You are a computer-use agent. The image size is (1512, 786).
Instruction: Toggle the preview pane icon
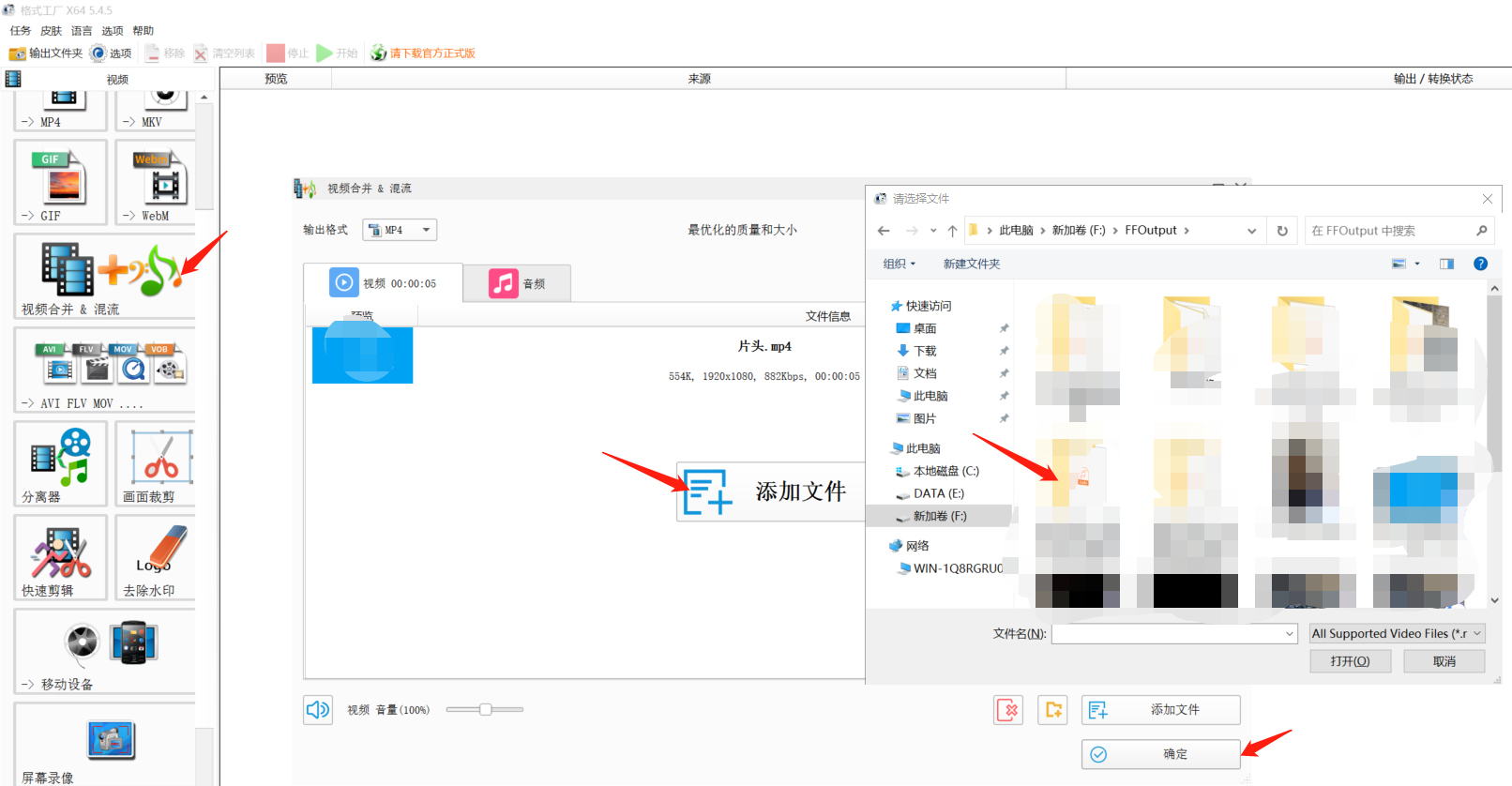point(1446,264)
